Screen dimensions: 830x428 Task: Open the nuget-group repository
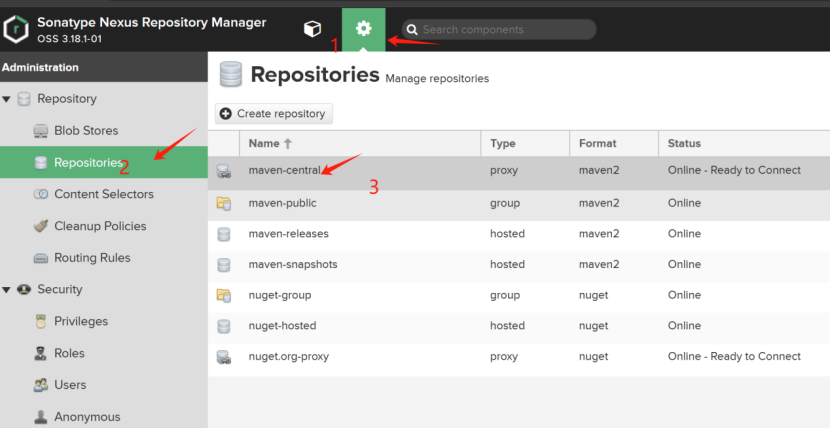[280, 295]
